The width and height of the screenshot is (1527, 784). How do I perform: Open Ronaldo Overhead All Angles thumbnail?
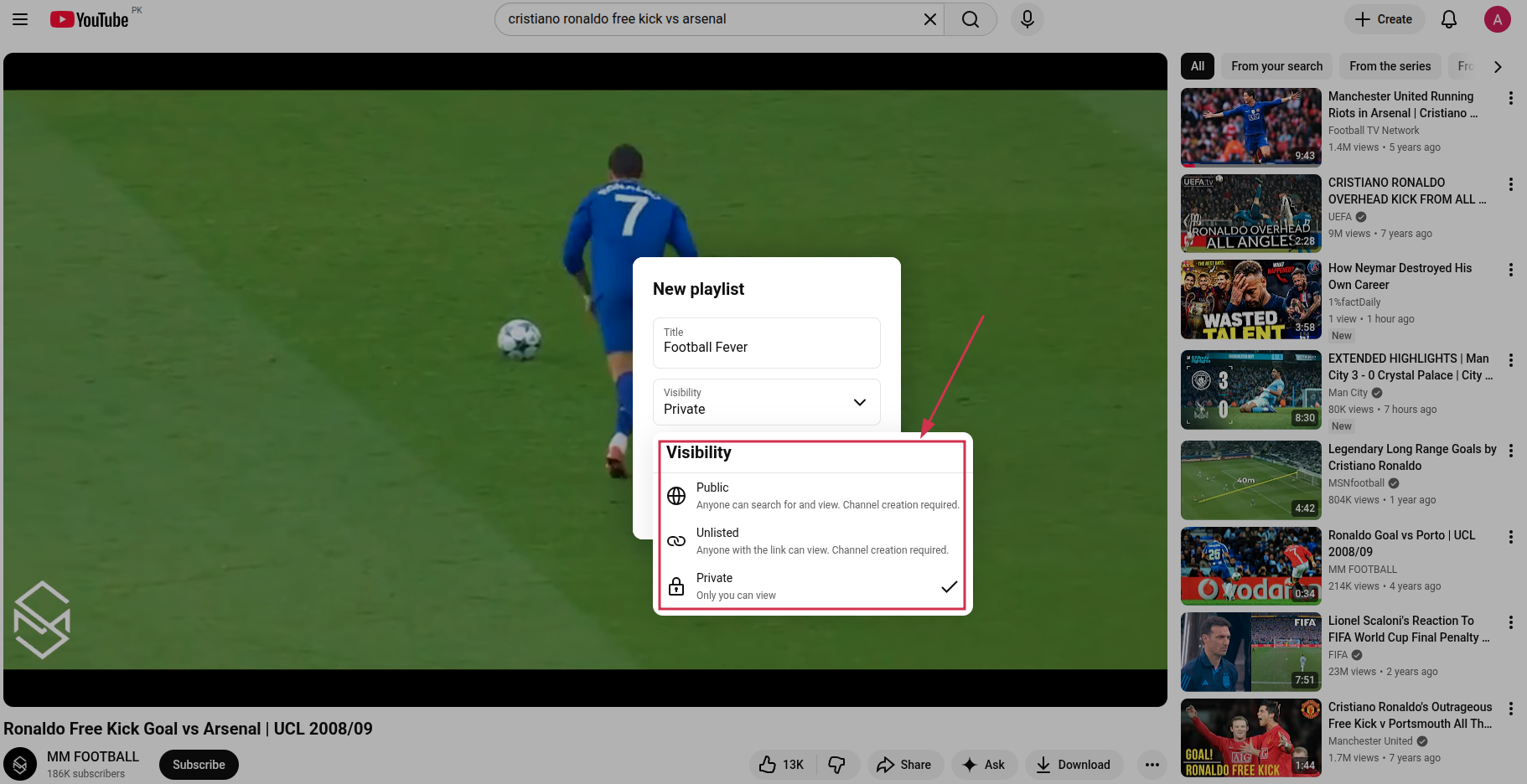click(x=1251, y=214)
